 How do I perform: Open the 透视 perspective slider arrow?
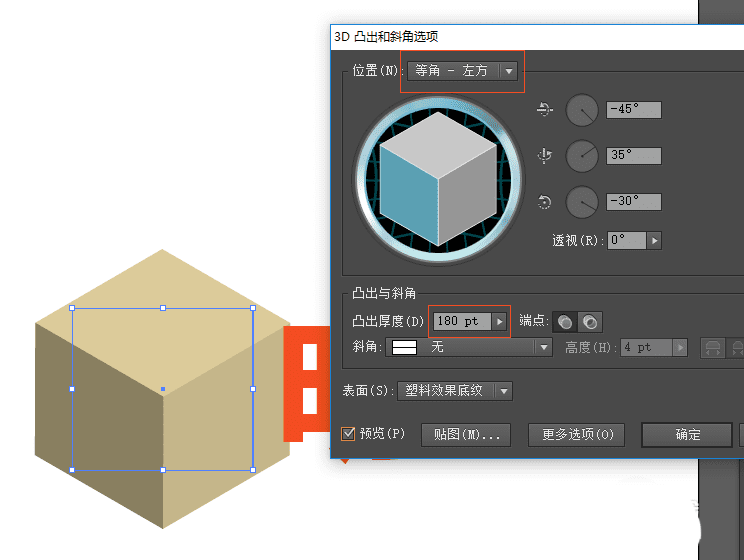coord(654,241)
